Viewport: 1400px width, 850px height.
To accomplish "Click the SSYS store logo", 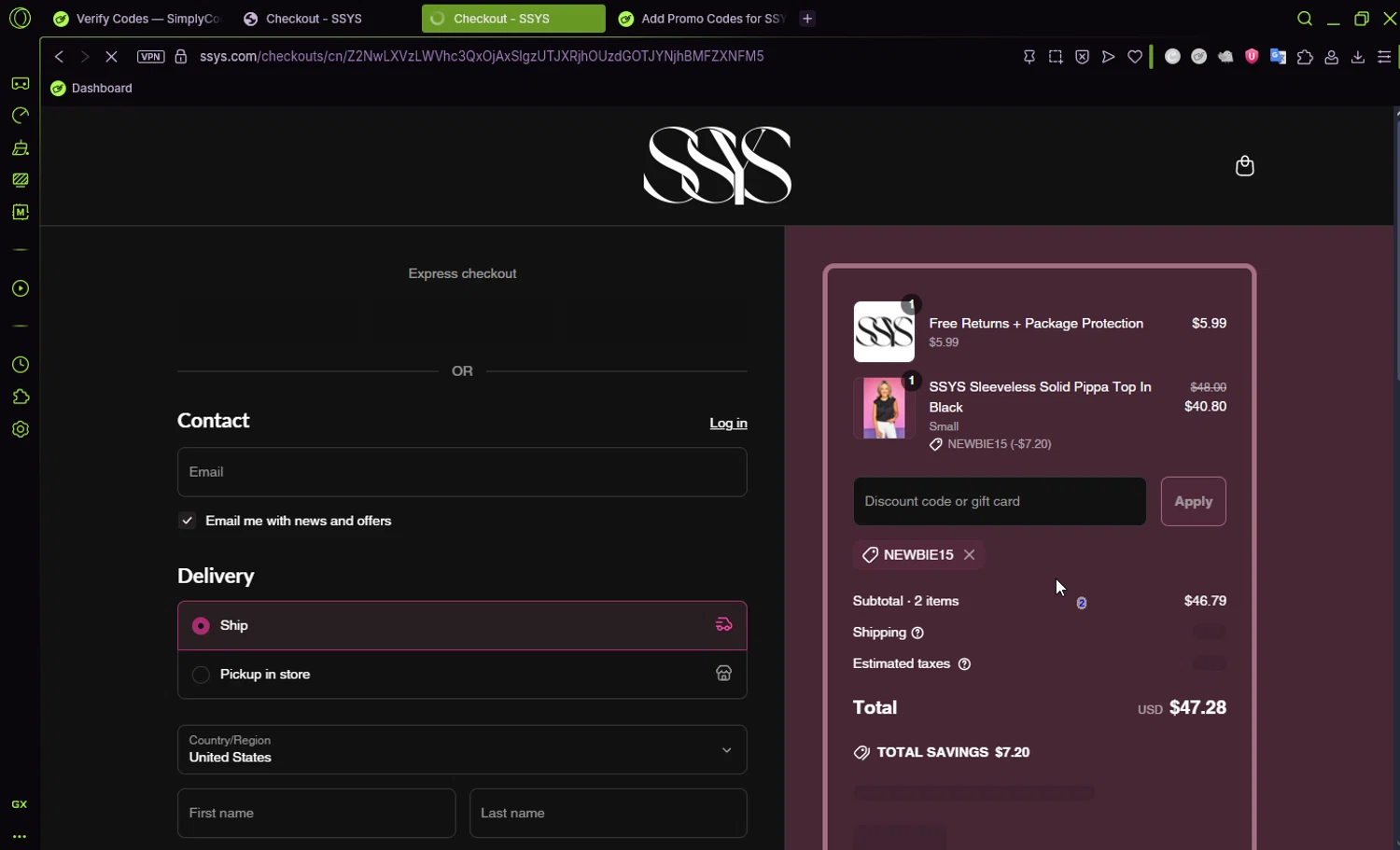I will (717, 166).
